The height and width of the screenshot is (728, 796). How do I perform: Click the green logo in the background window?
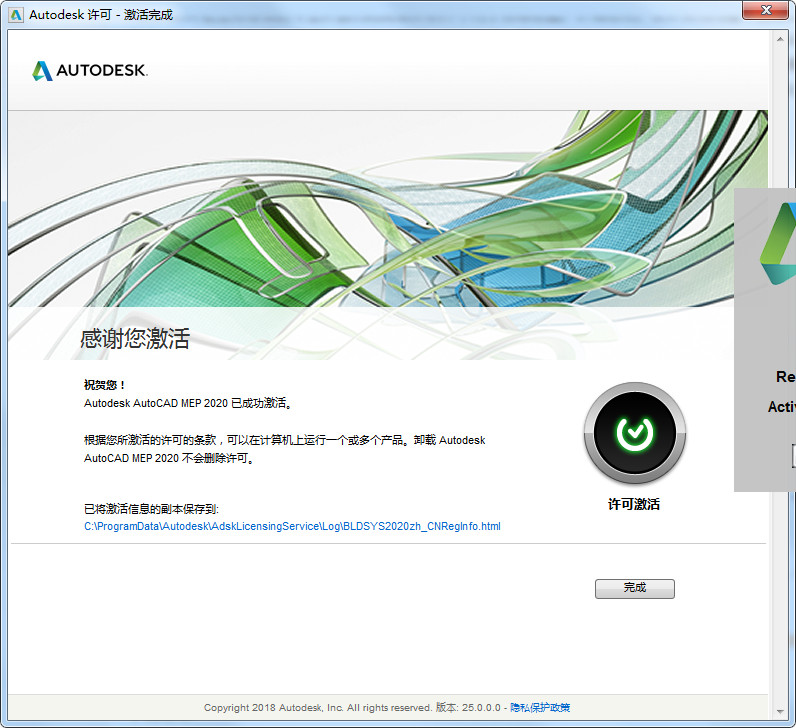[x=778, y=244]
